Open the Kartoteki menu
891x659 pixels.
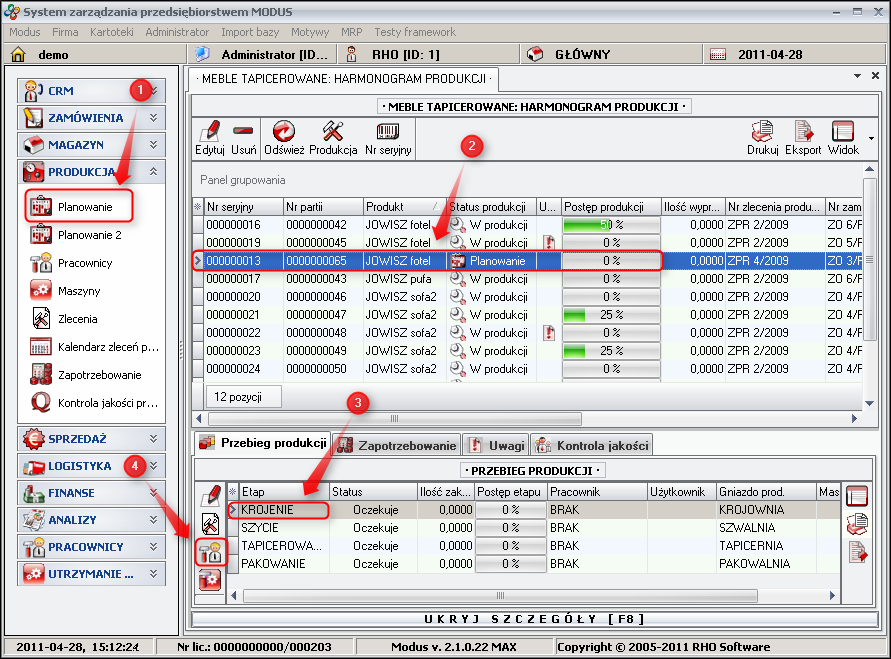point(111,32)
